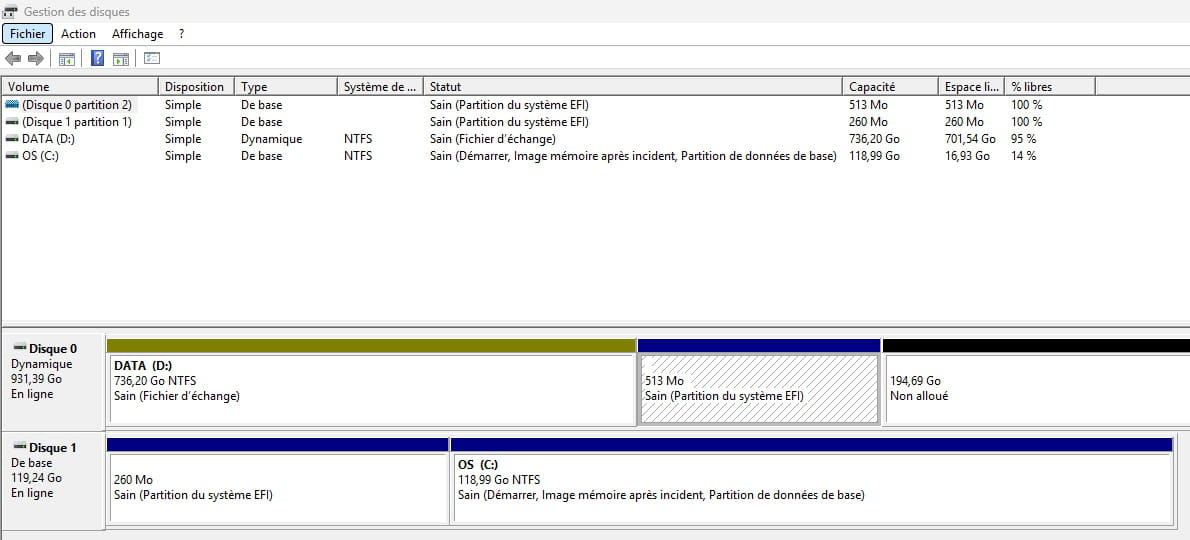The height and width of the screenshot is (540, 1190).
Task: Select the DATA (D:) volume row name
Action: coord(49,139)
